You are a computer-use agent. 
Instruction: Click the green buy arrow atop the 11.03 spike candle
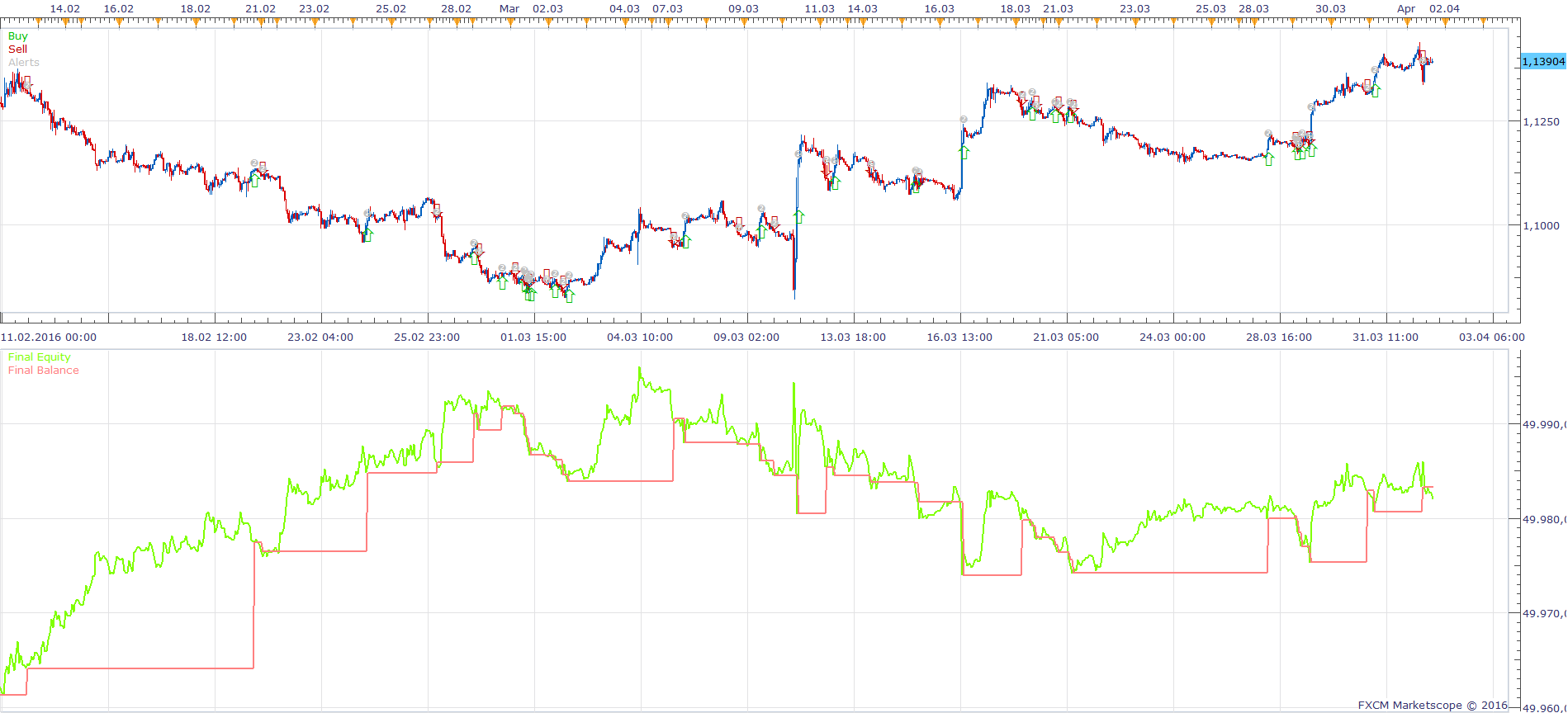798,217
